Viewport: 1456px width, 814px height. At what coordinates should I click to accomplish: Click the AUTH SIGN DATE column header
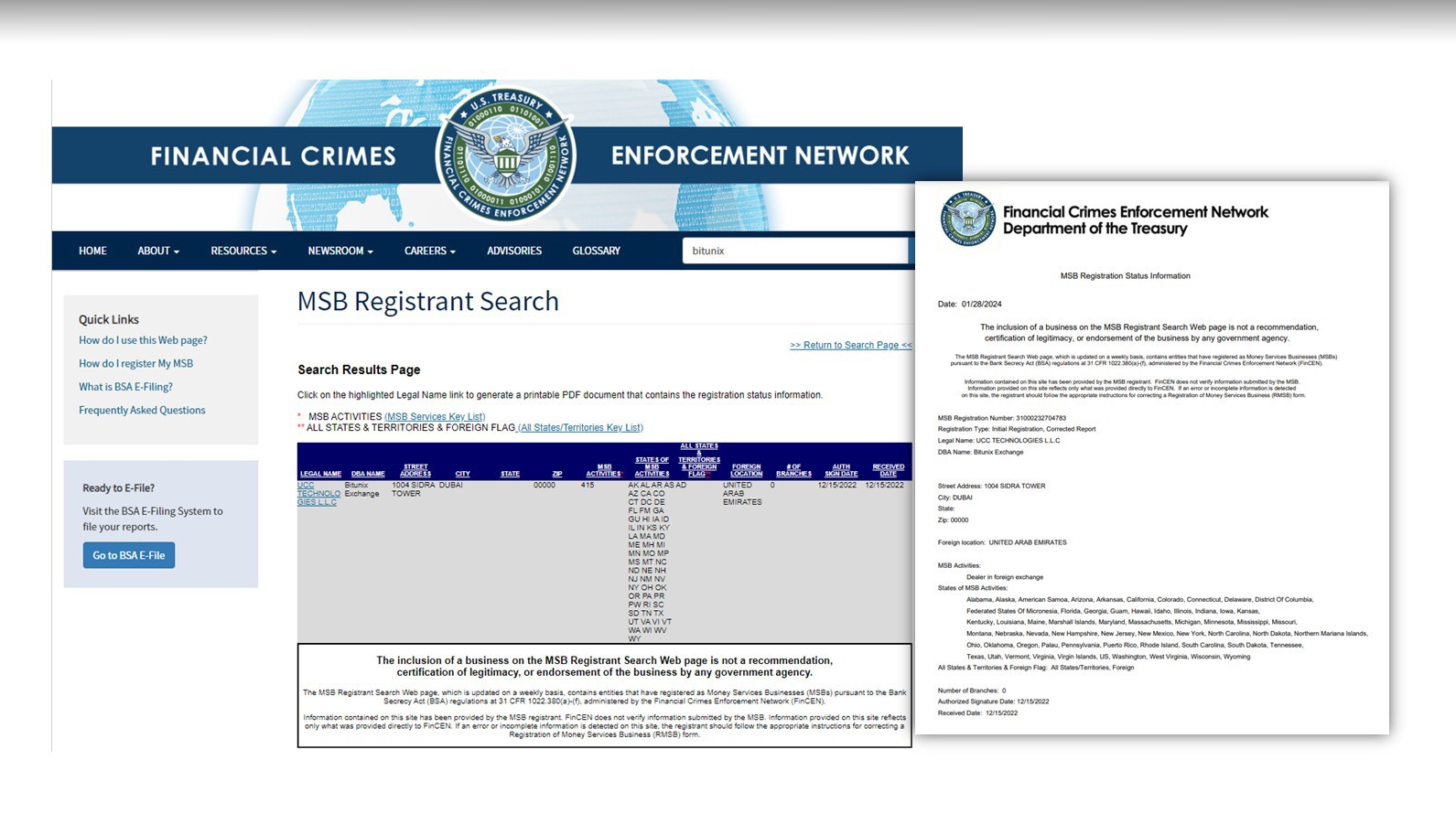841,470
